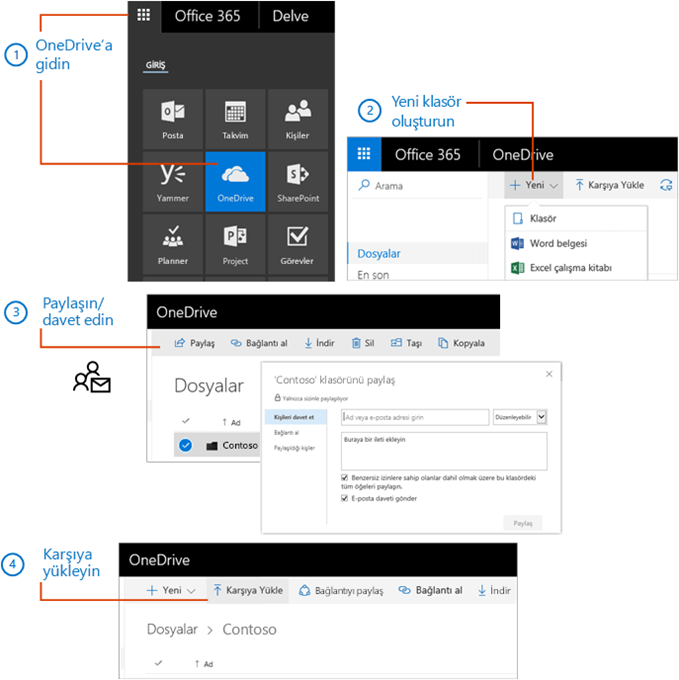Open the Görevler tasks tile
Image resolution: width=679 pixels, height=680 pixels.
point(297,244)
